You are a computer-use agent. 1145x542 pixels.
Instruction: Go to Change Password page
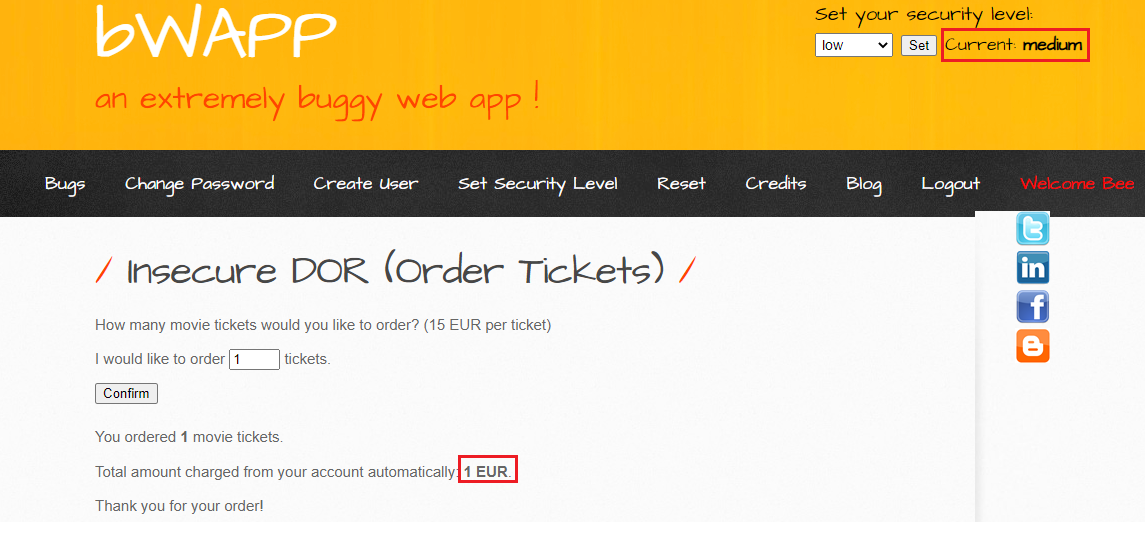point(199,183)
